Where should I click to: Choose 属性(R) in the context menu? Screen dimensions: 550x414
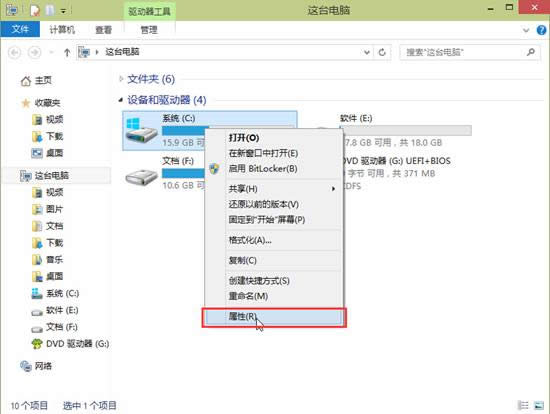pyautogui.click(x=274, y=317)
